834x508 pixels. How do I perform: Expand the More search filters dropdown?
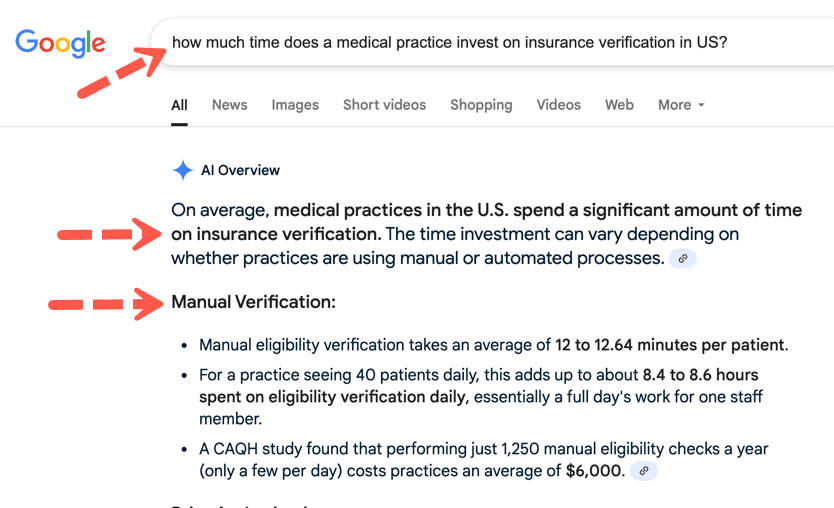681,105
